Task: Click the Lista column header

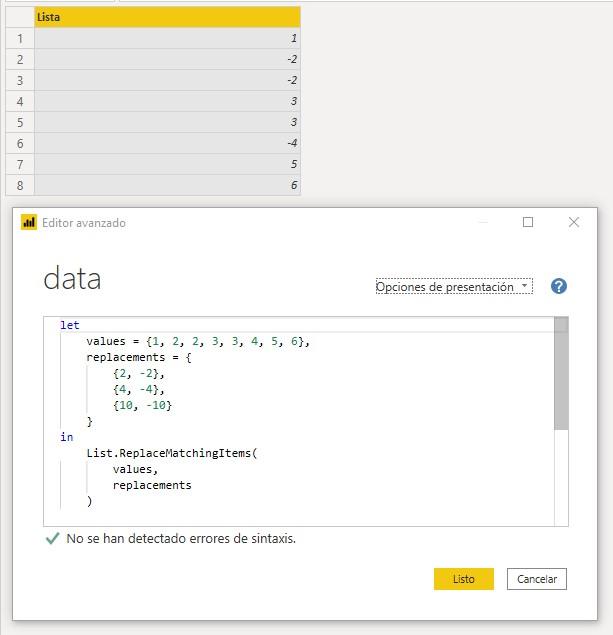Action: pyautogui.click(x=167, y=17)
